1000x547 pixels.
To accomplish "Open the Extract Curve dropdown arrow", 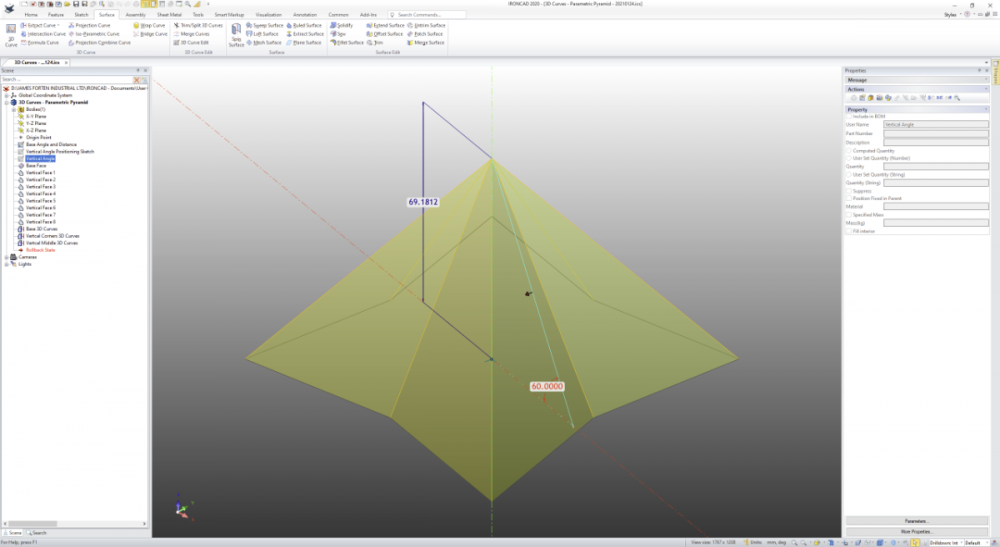I will click(59, 26).
